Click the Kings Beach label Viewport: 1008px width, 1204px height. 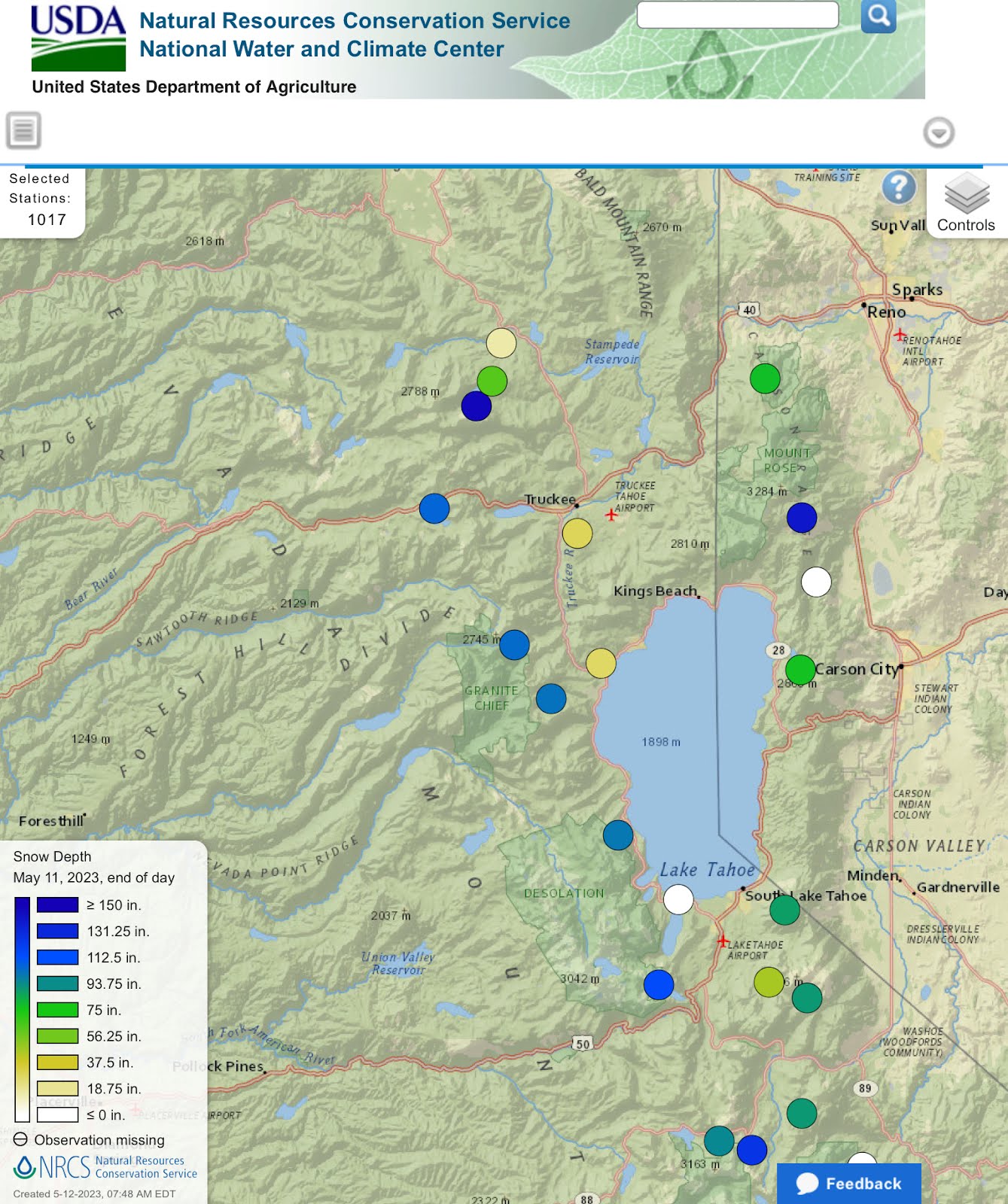655,591
